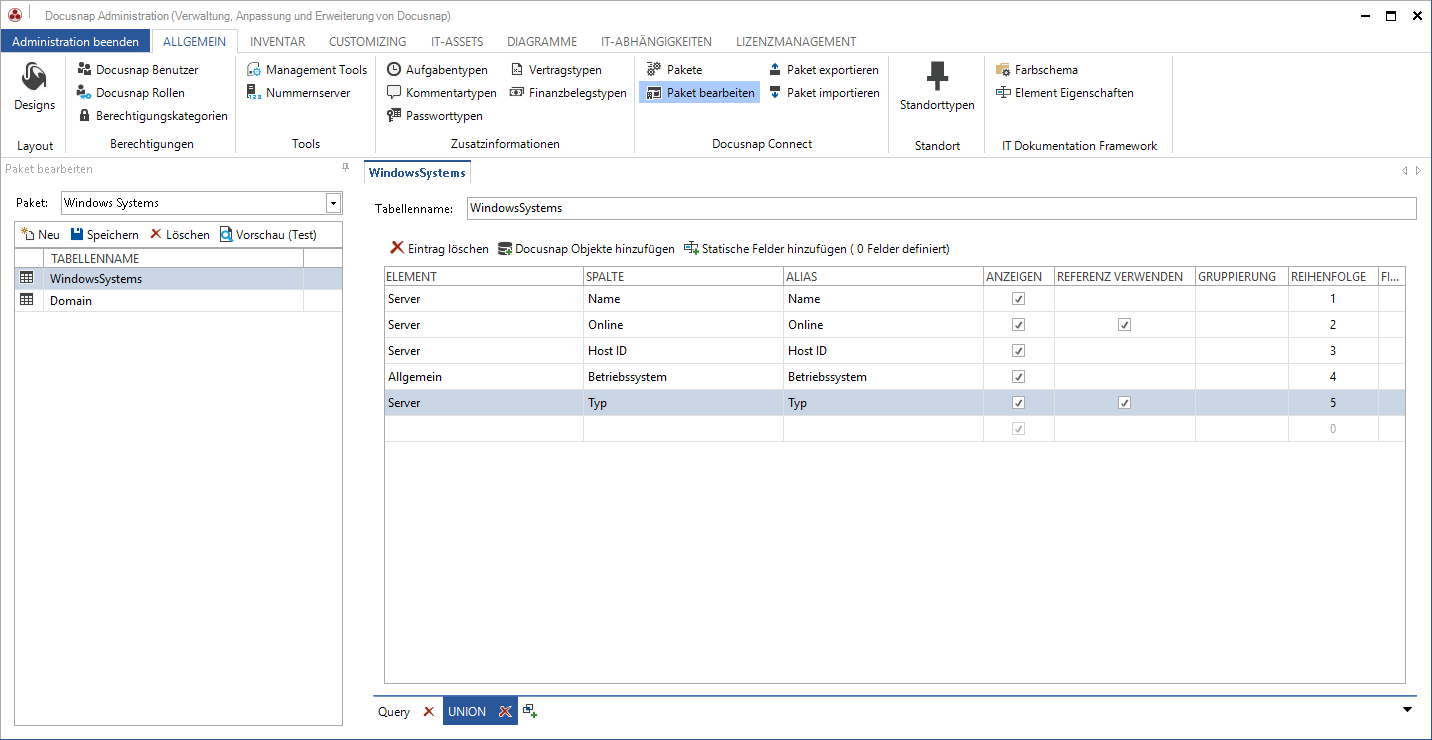Click Administration beenden
The height and width of the screenshot is (740, 1432).
(x=76, y=42)
